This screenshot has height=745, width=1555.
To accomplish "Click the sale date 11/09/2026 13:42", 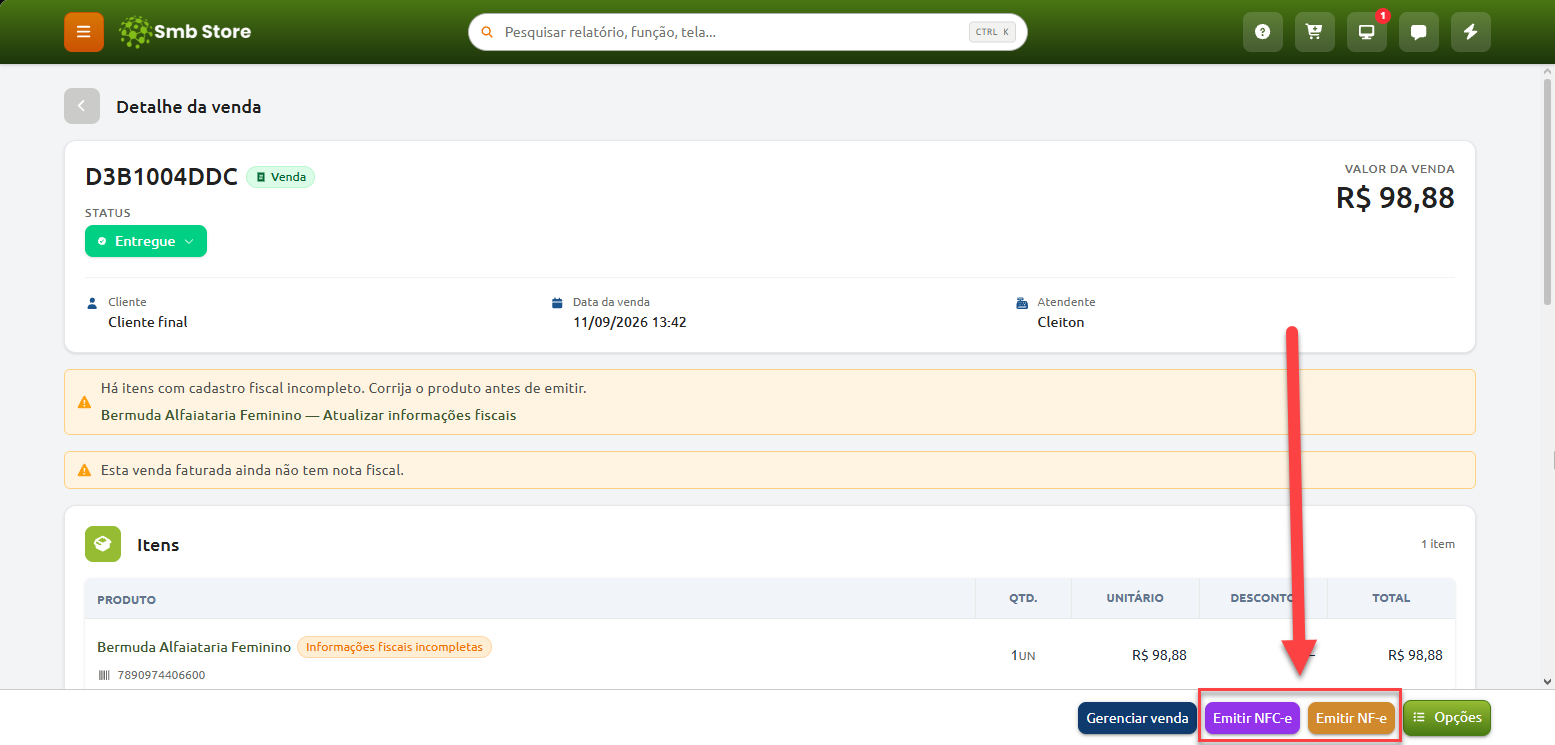I will point(630,322).
